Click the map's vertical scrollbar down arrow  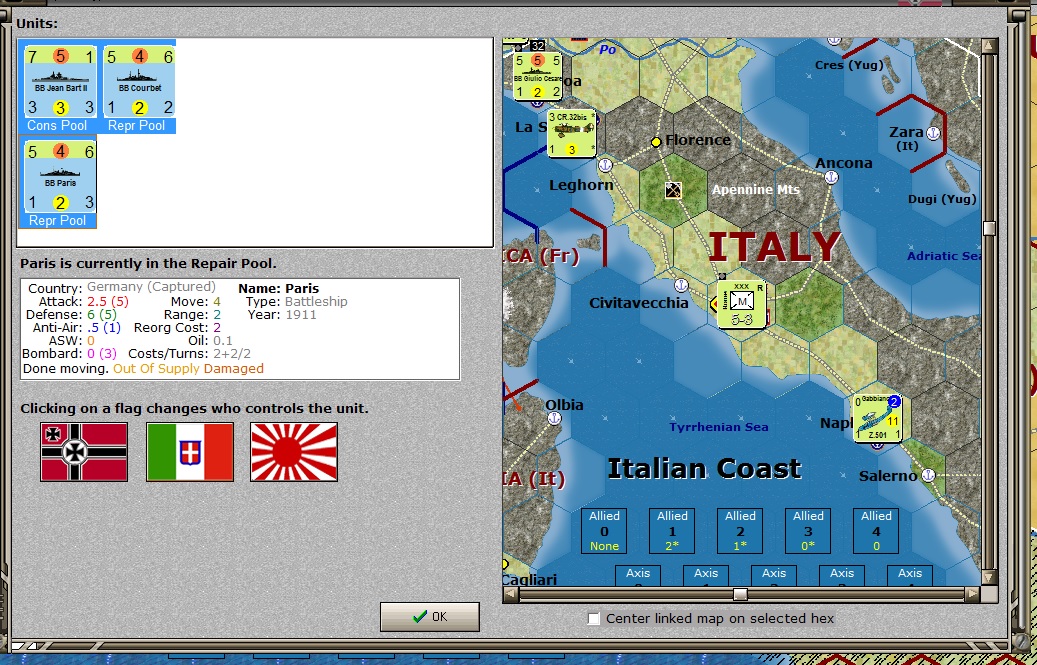(989, 577)
